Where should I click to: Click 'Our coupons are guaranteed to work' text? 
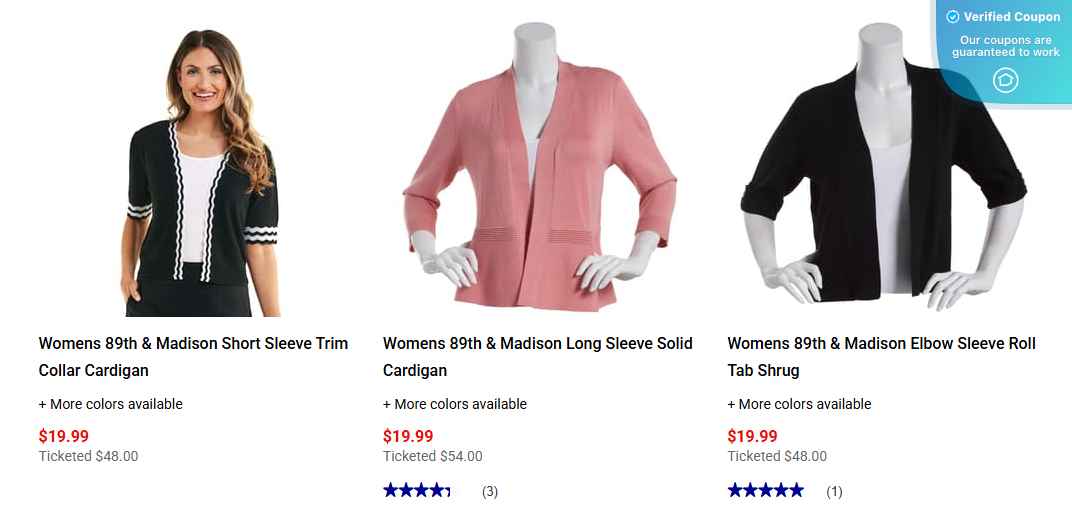click(1006, 46)
